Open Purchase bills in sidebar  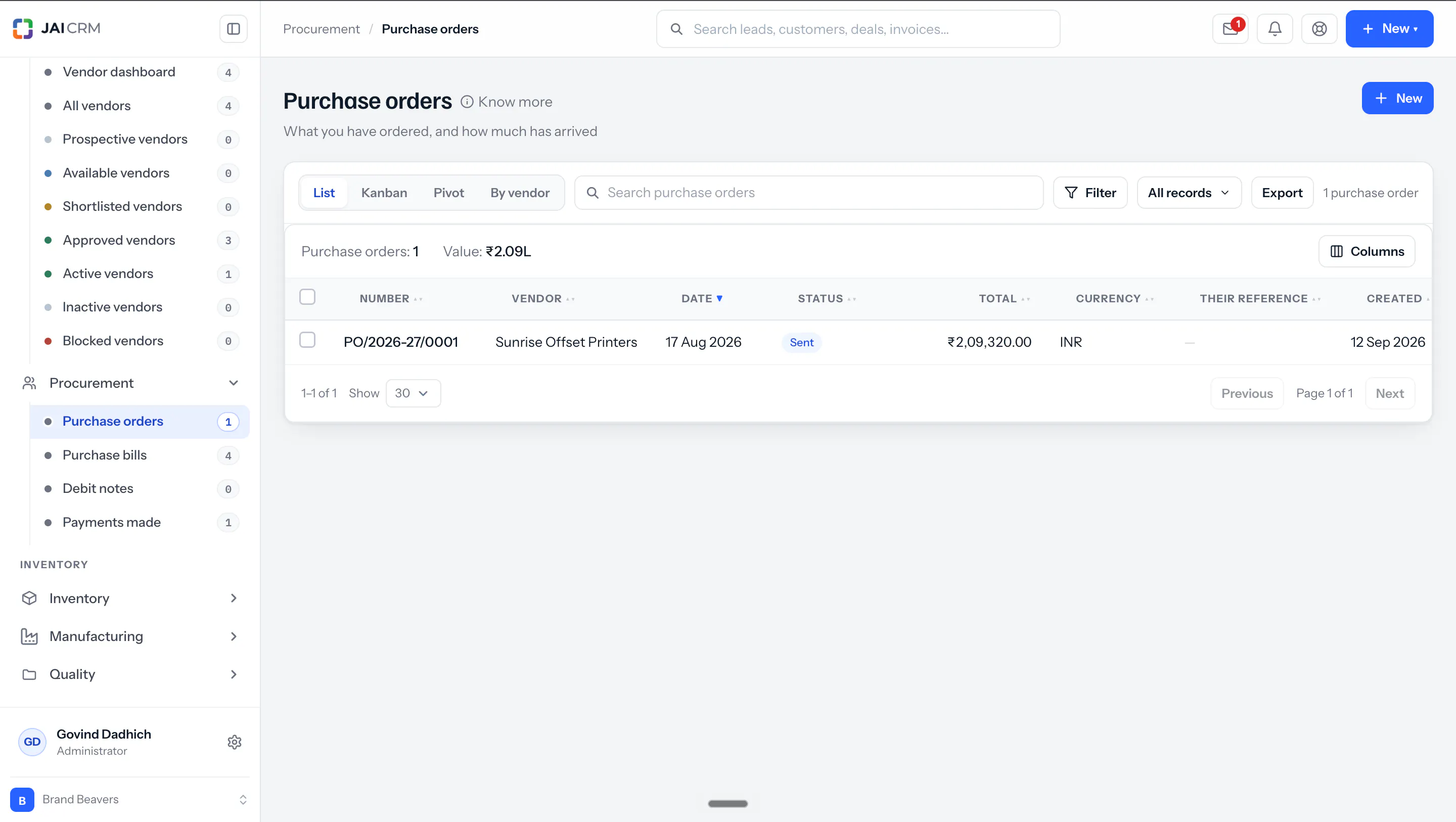(x=140, y=455)
